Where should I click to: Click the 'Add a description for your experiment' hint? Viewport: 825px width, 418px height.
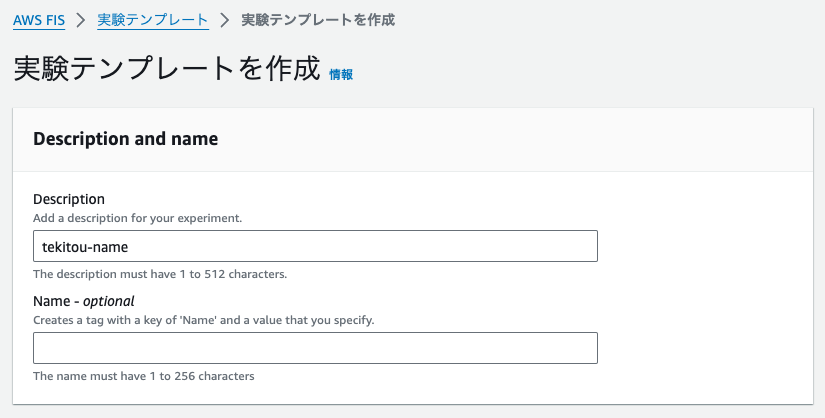[137, 218]
